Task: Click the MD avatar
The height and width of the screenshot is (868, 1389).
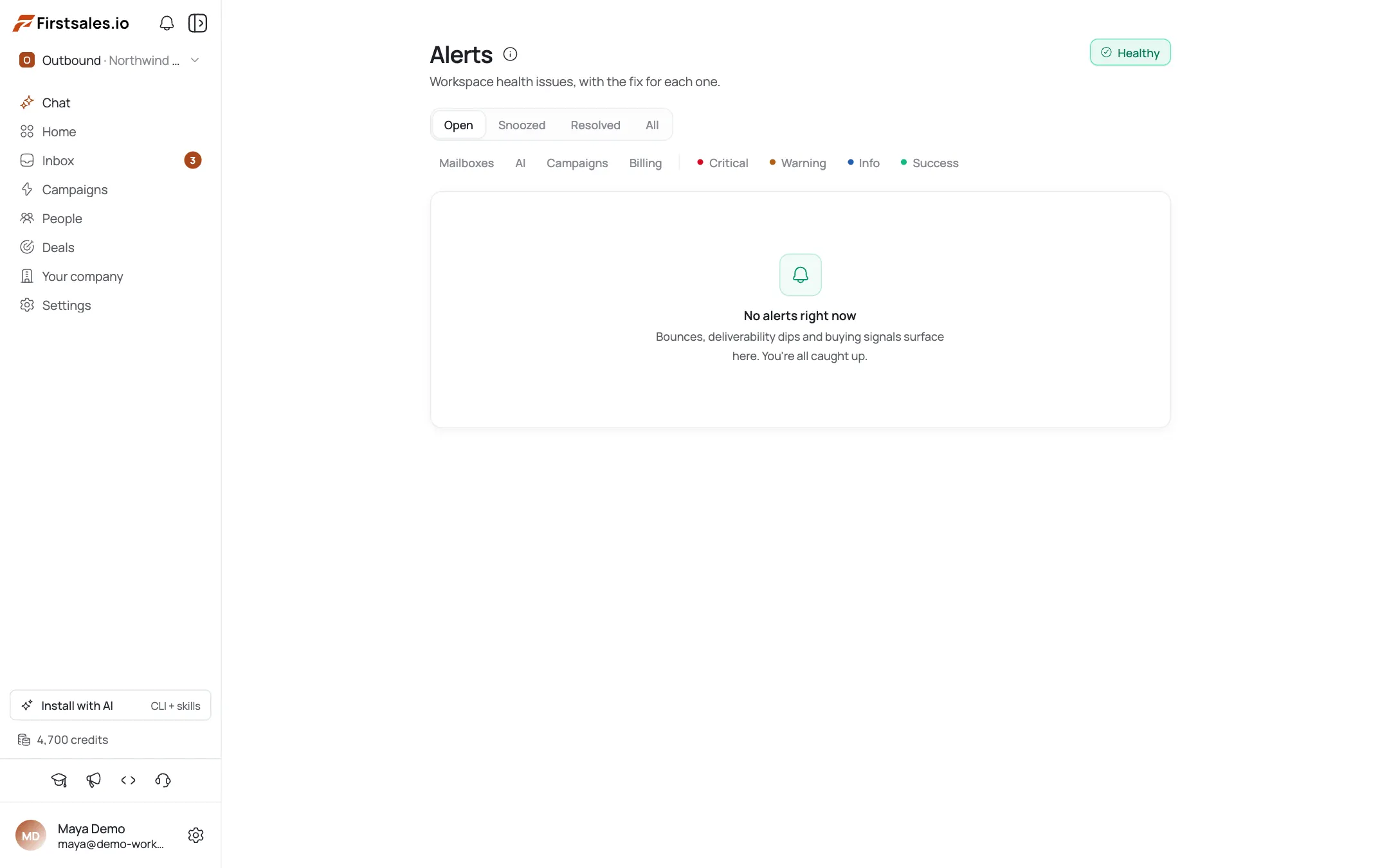Action: 31,835
